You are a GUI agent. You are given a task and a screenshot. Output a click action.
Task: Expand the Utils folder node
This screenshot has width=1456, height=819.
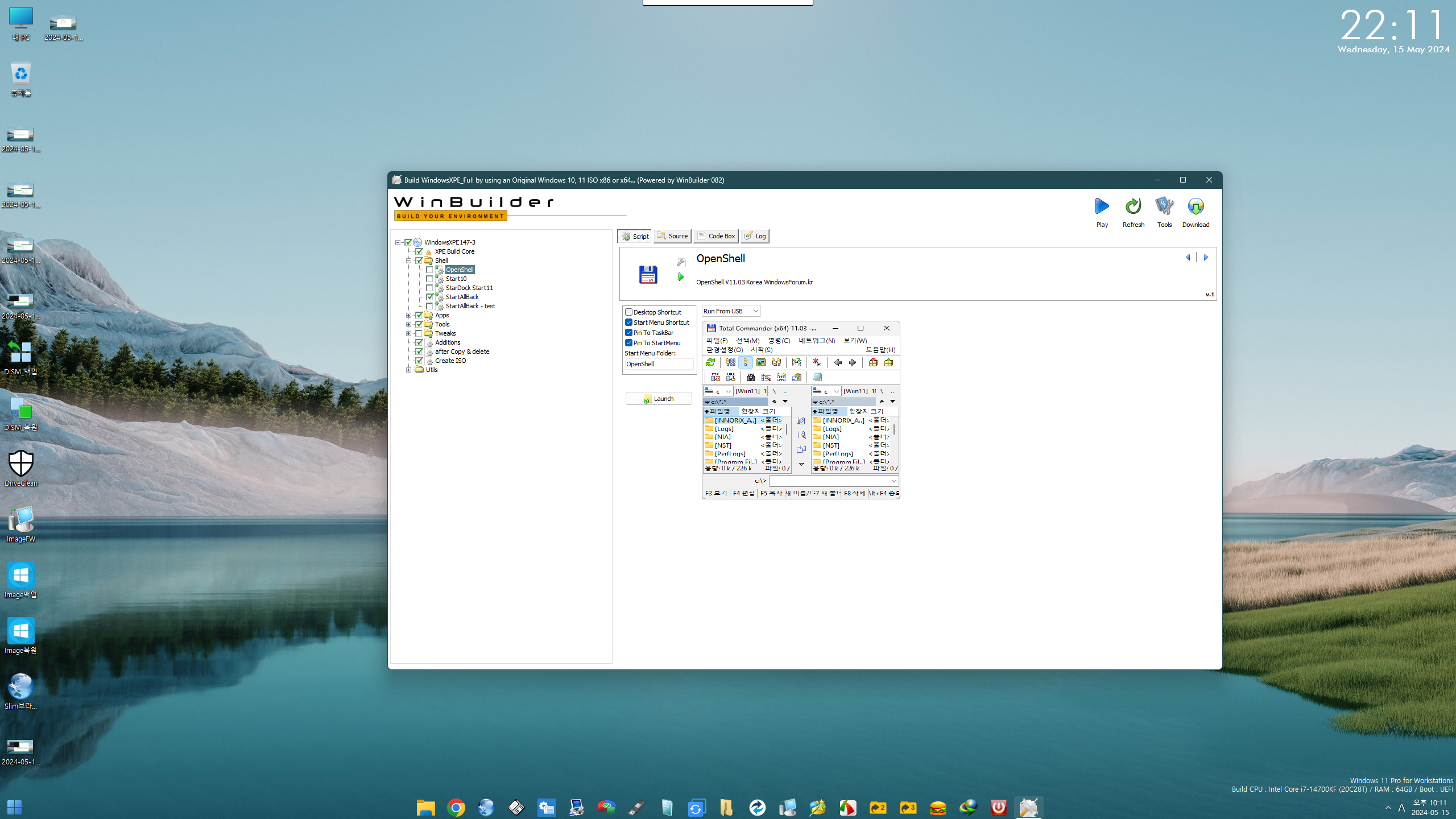click(x=408, y=370)
